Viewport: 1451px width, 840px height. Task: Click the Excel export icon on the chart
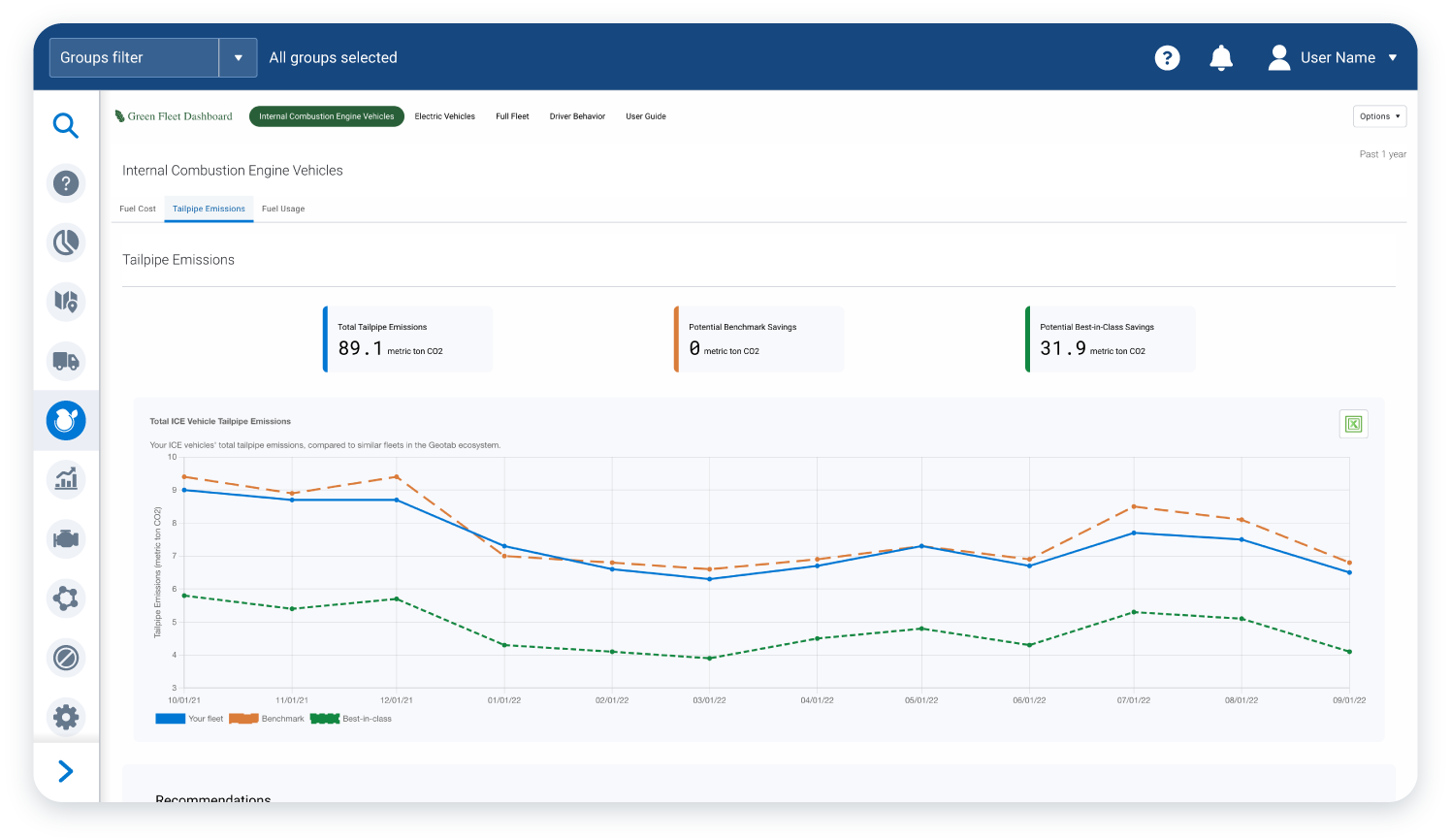tap(1353, 424)
